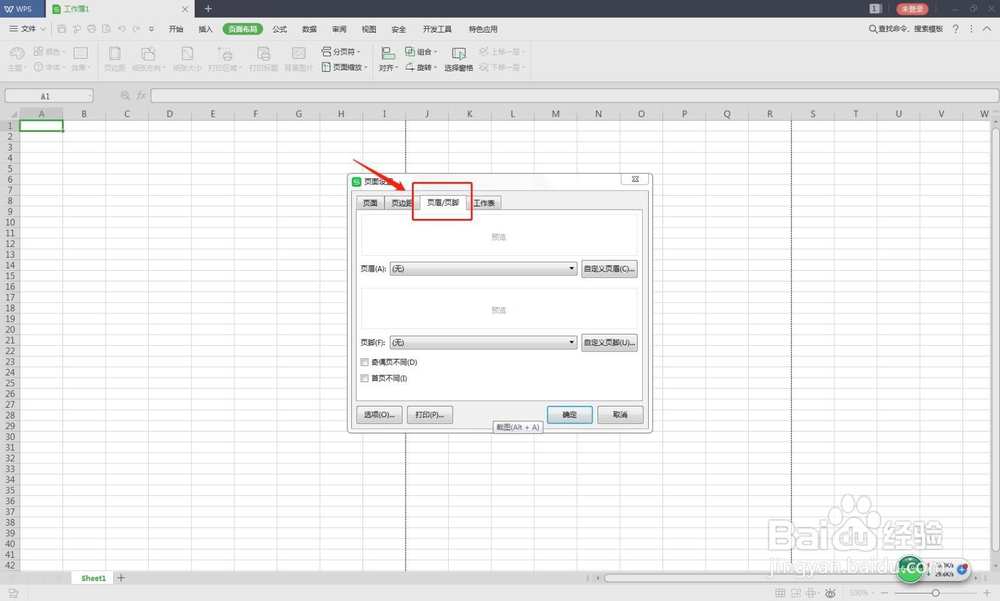Open the 公式 ribbon tab
1000x601 pixels.
click(x=279, y=29)
